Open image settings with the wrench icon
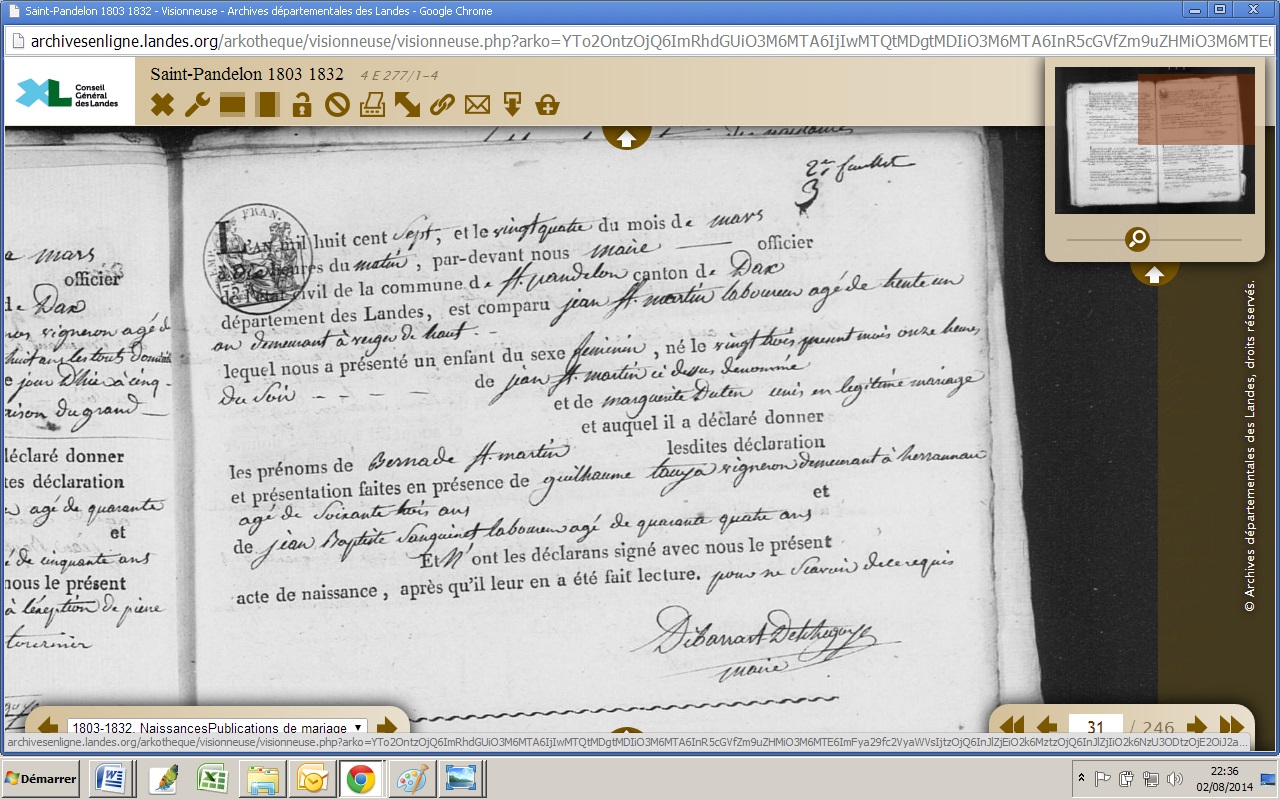The height and width of the screenshot is (800, 1280). (197, 104)
